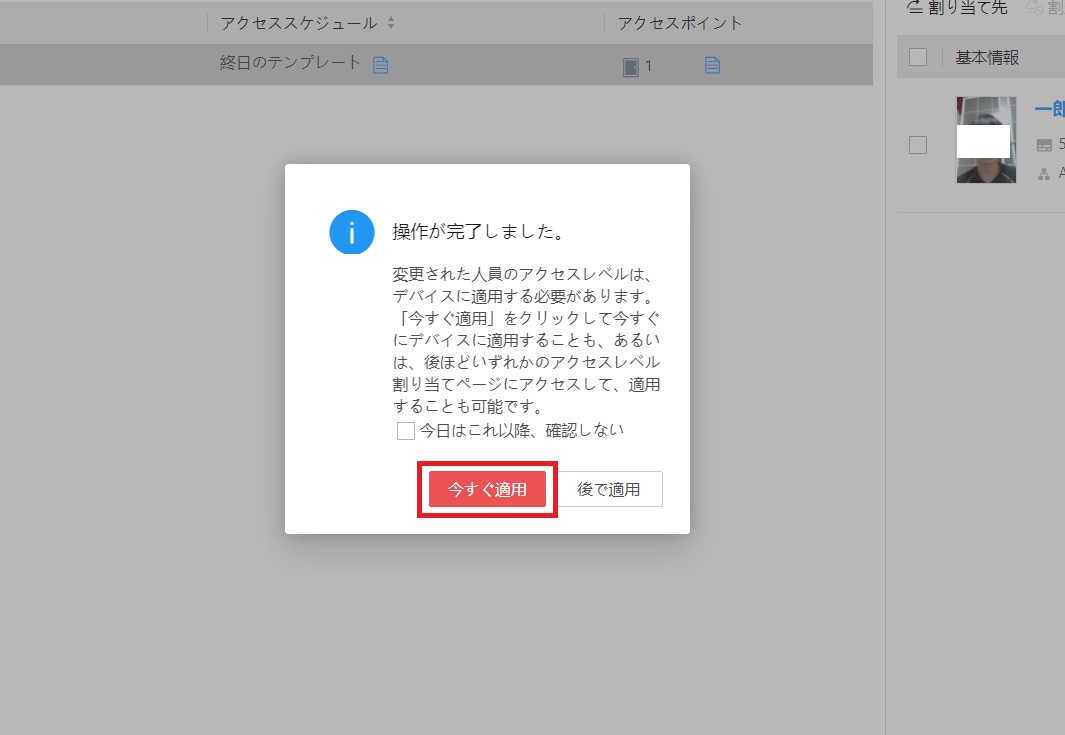Check the checkbox next to person 一郎
Viewport: 1065px width, 735px height.
(918, 144)
